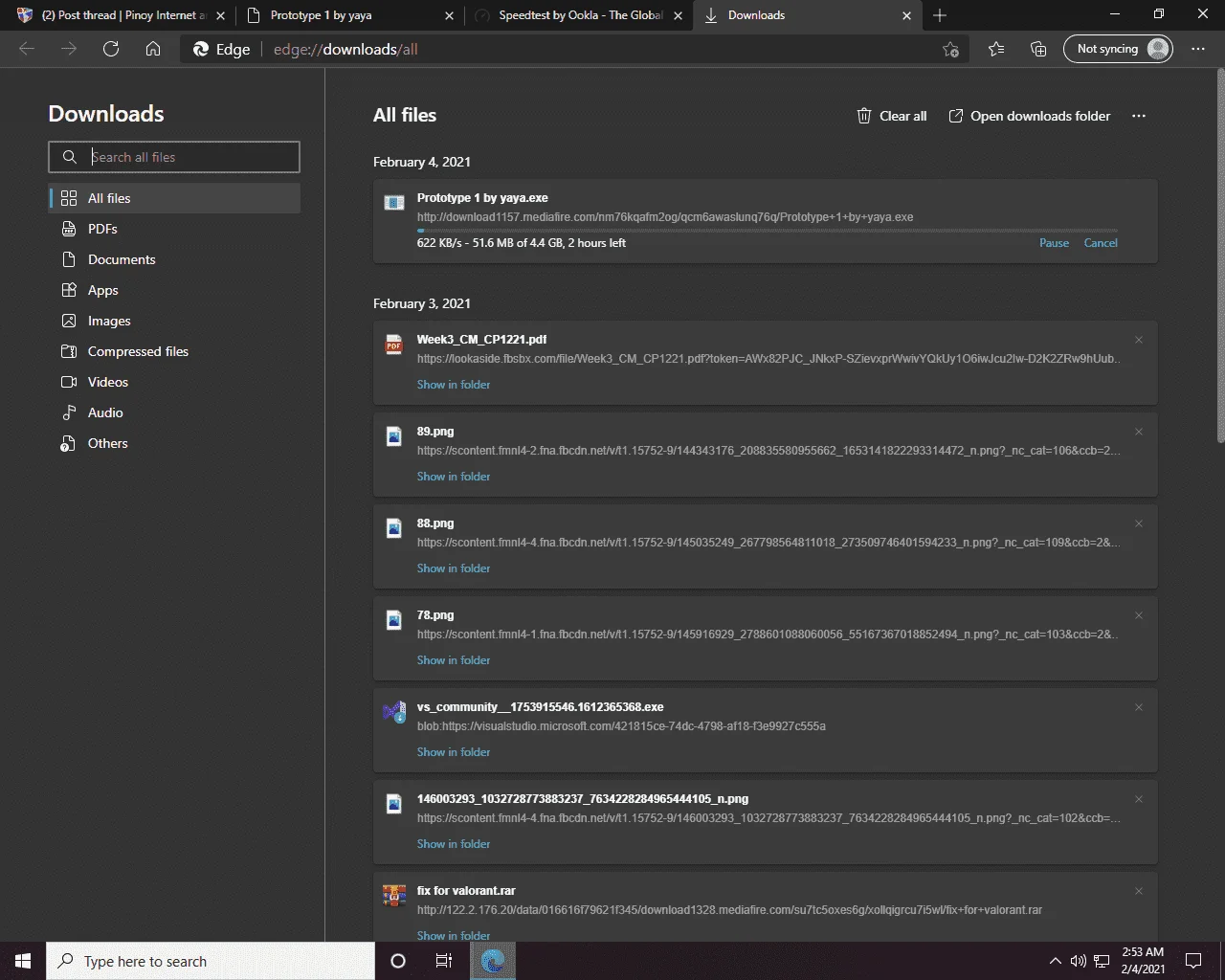Filter downloads by Images
The image size is (1225, 980).
[174, 321]
